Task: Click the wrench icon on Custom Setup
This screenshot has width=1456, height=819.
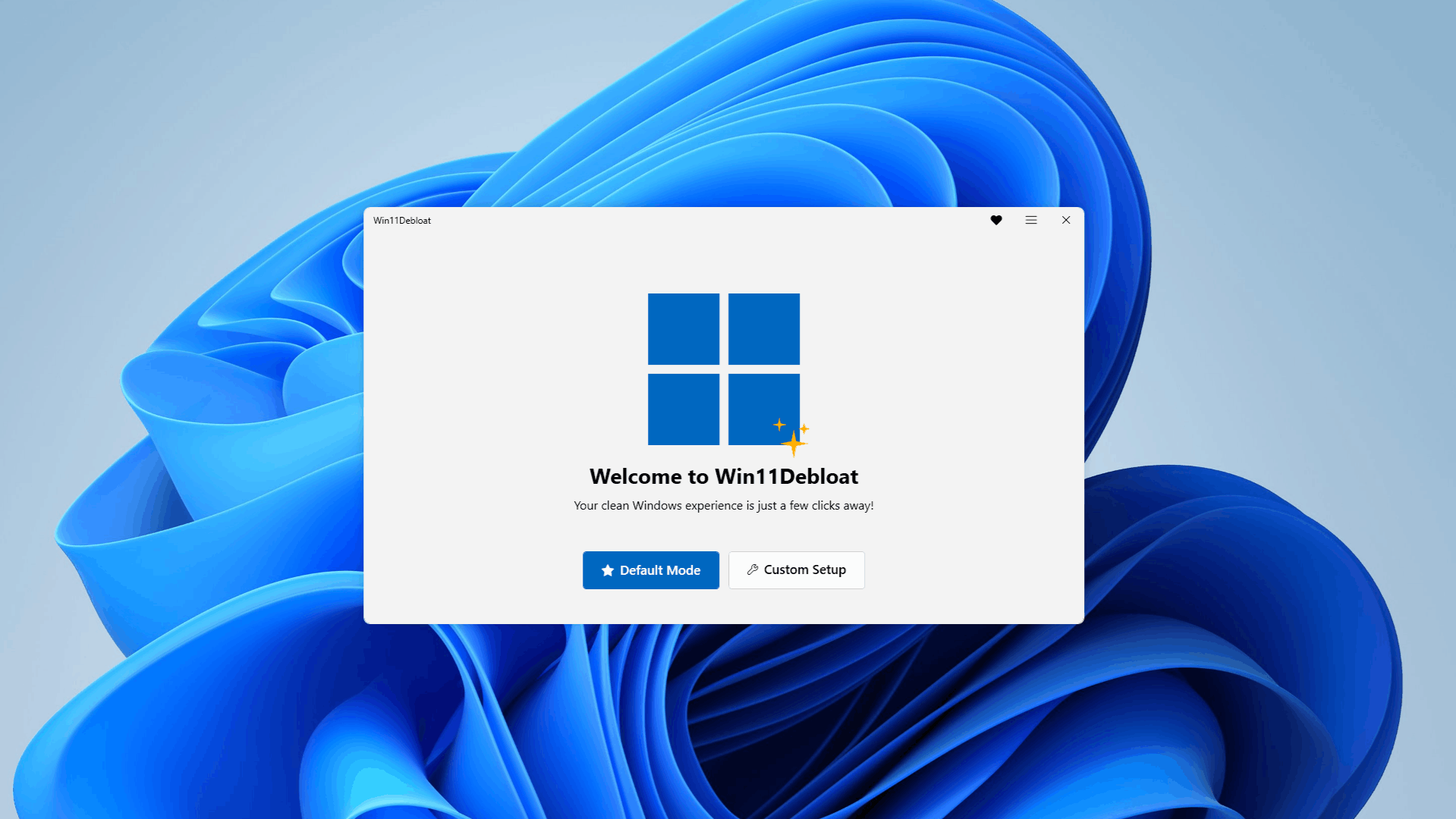Action: point(752,570)
